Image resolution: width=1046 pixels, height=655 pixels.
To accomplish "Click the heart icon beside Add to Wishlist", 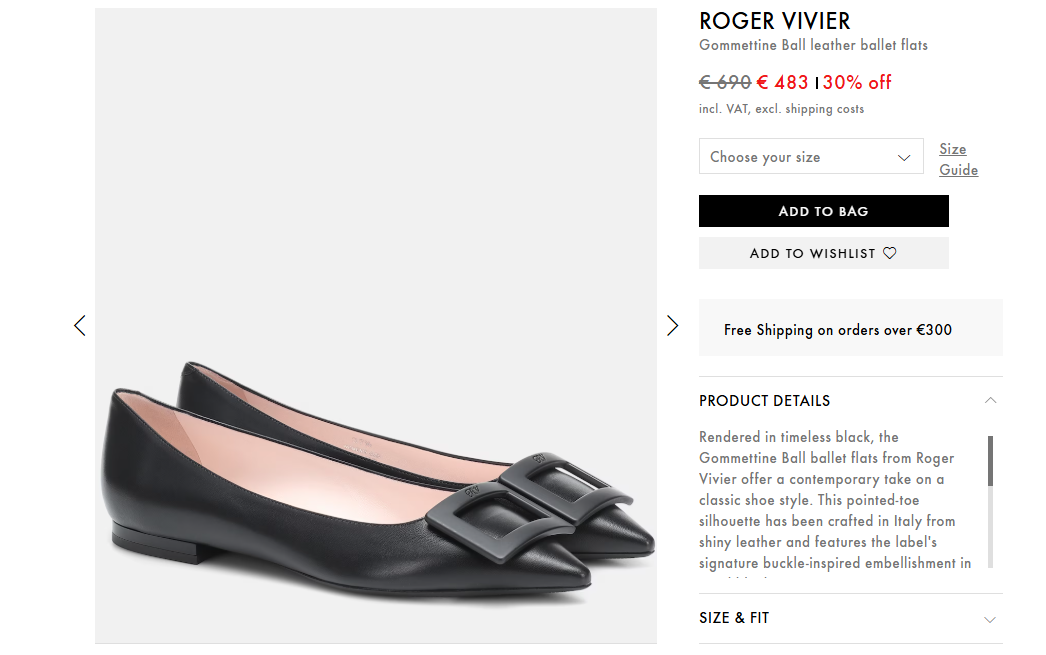I will click(890, 254).
